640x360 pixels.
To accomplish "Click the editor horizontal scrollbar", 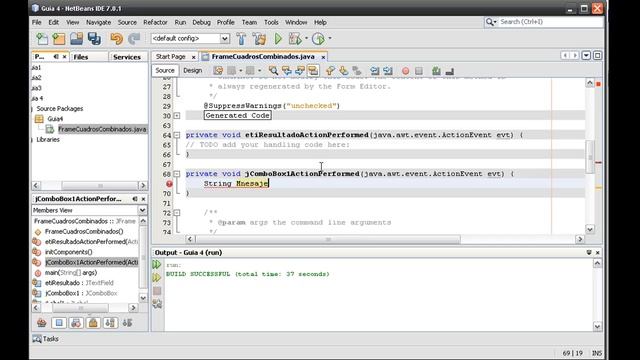I will (x=327, y=239).
